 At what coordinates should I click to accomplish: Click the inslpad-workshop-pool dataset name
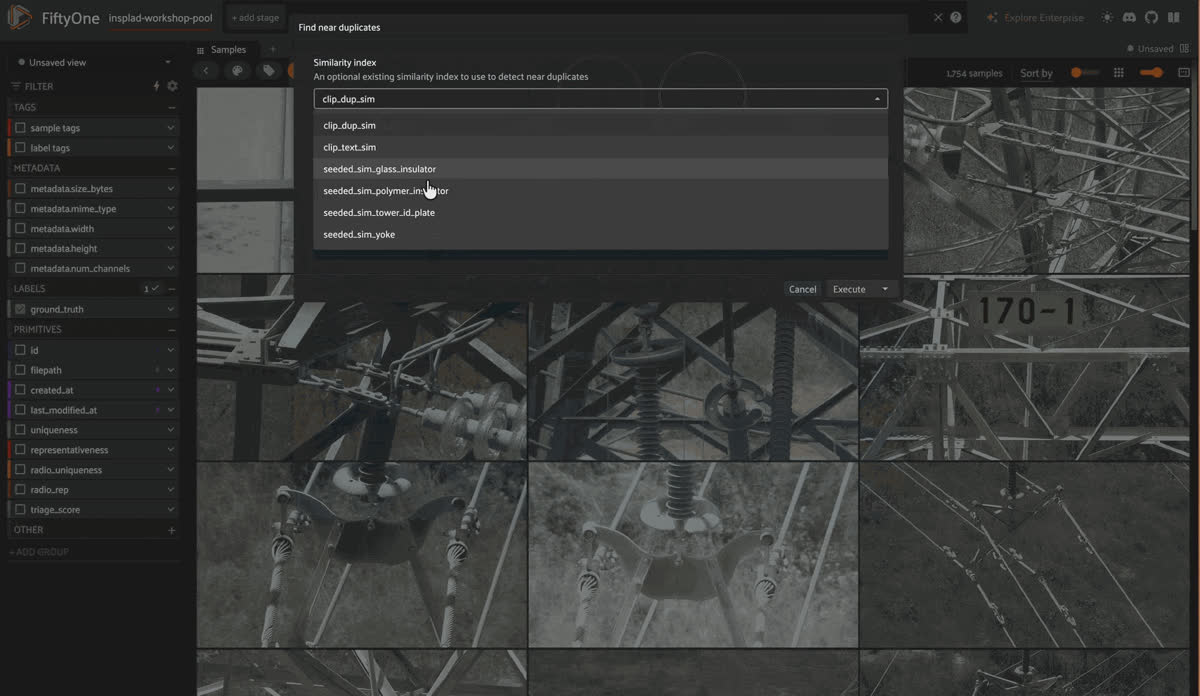coord(160,18)
